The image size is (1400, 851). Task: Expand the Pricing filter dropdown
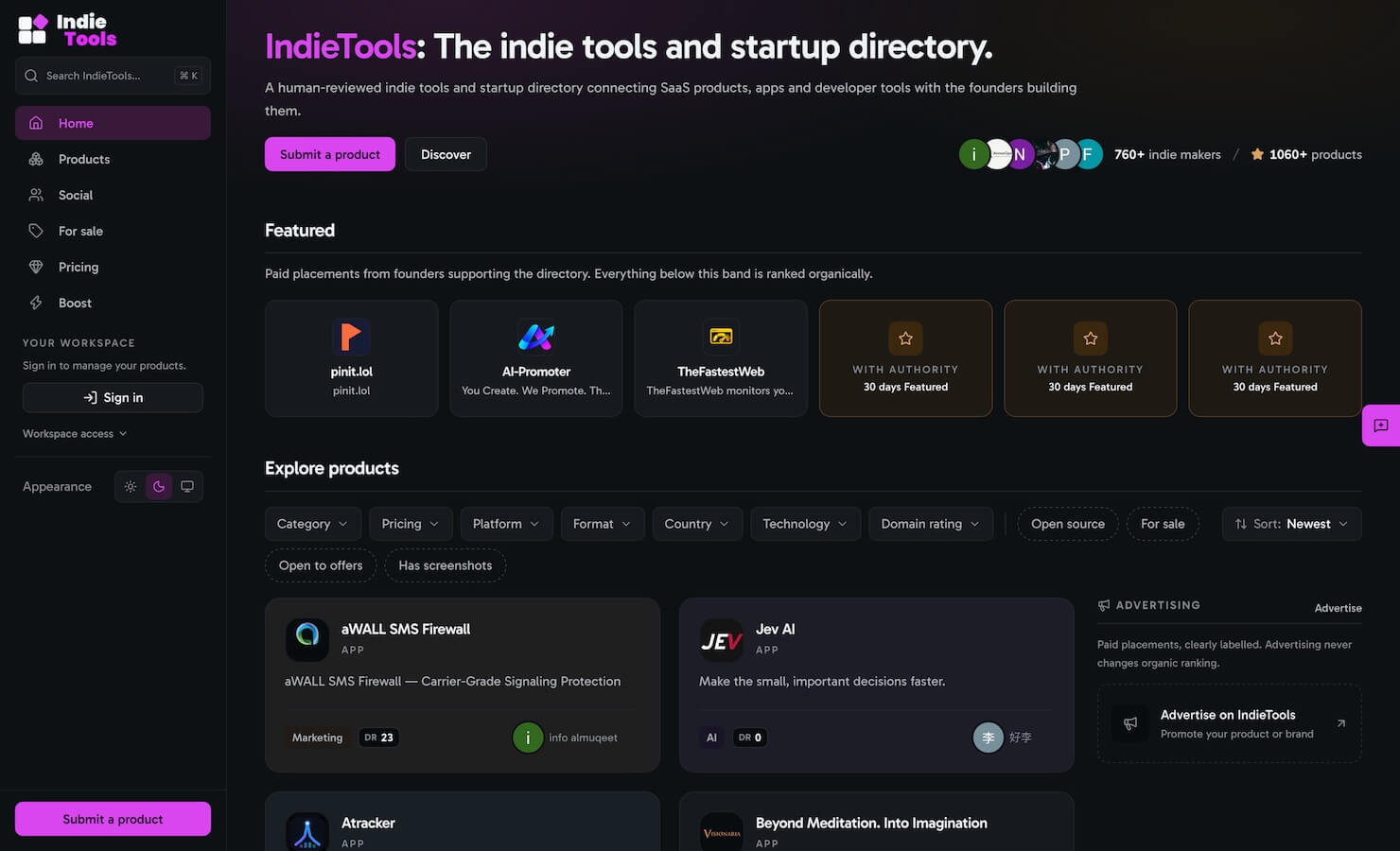411,524
